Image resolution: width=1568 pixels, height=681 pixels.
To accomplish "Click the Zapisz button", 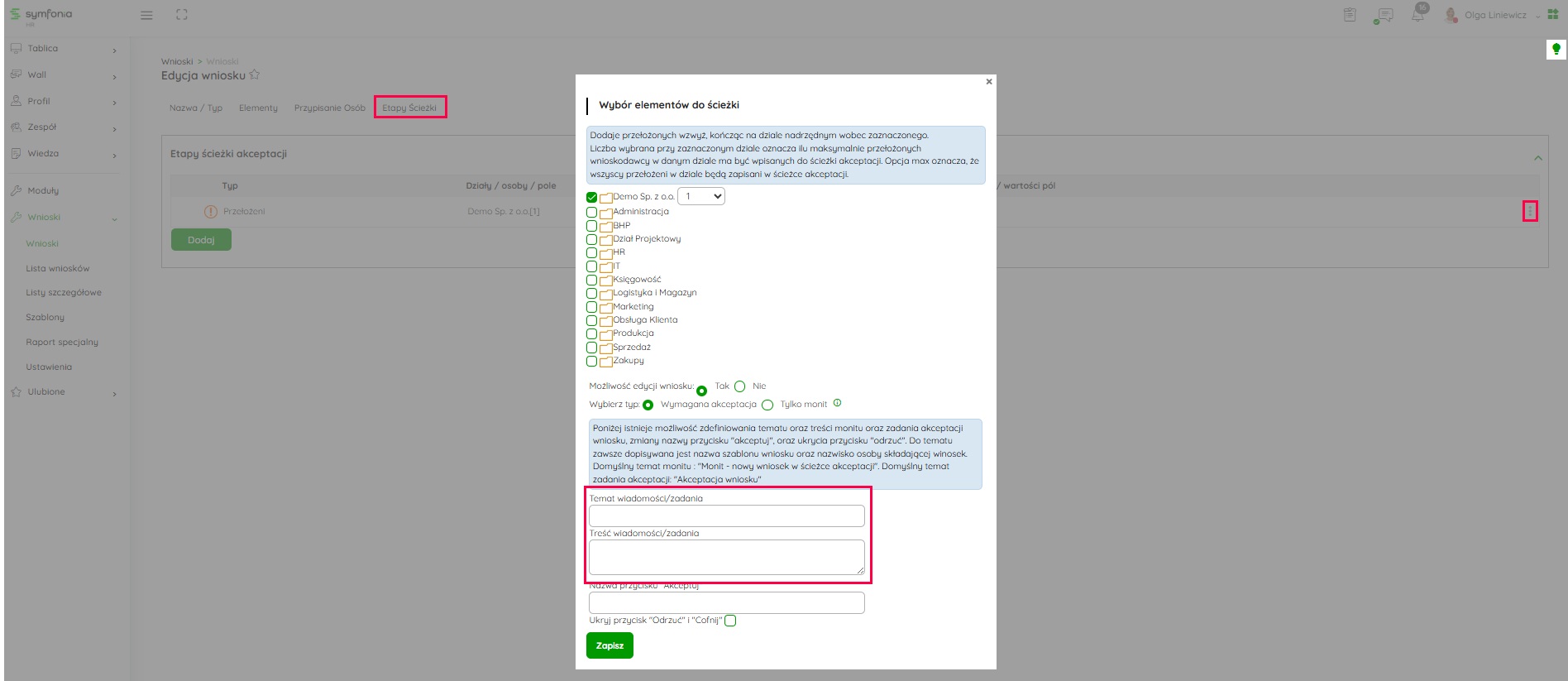I will click(610, 645).
